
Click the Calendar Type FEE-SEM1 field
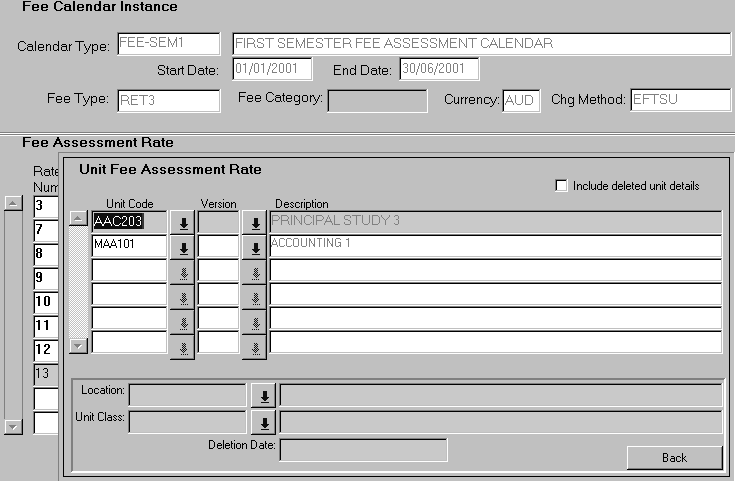point(168,43)
